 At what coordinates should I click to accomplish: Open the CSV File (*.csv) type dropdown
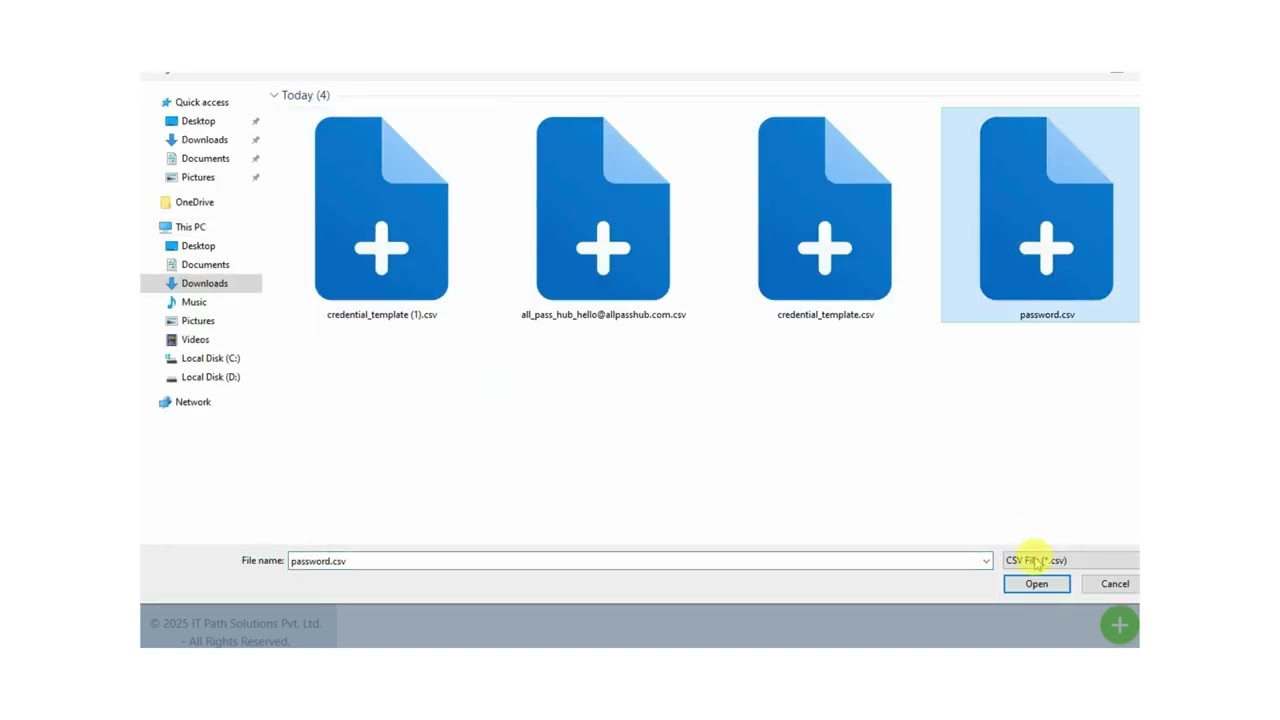pos(1071,560)
